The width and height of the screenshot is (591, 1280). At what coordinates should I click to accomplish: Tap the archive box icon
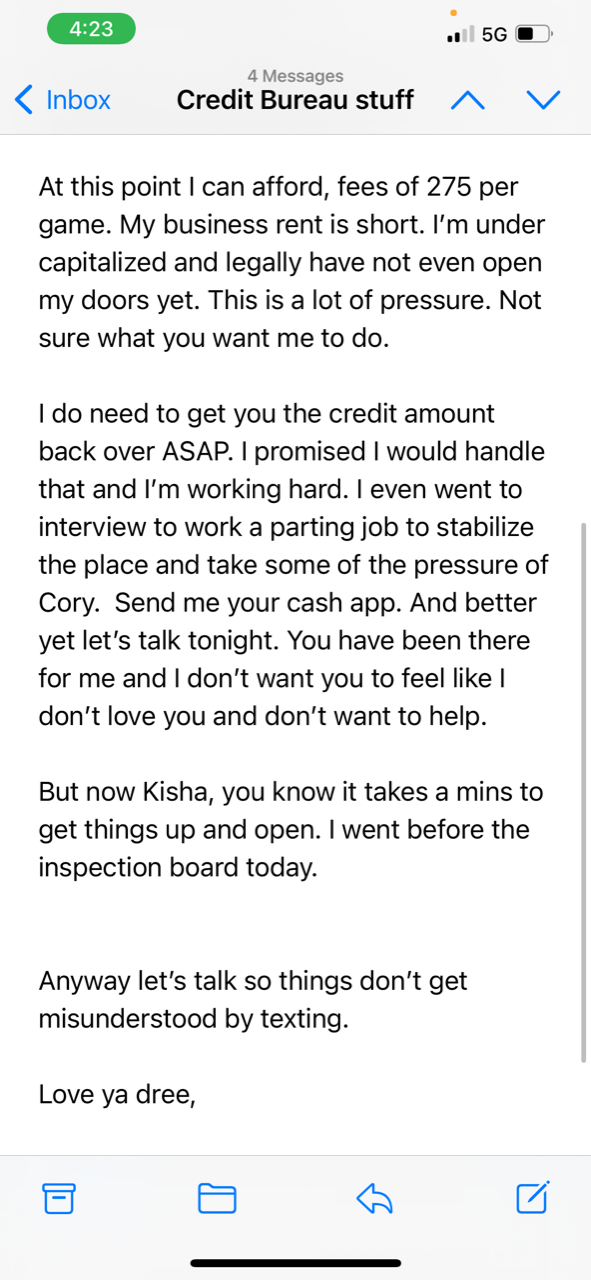pyautogui.click(x=59, y=1197)
